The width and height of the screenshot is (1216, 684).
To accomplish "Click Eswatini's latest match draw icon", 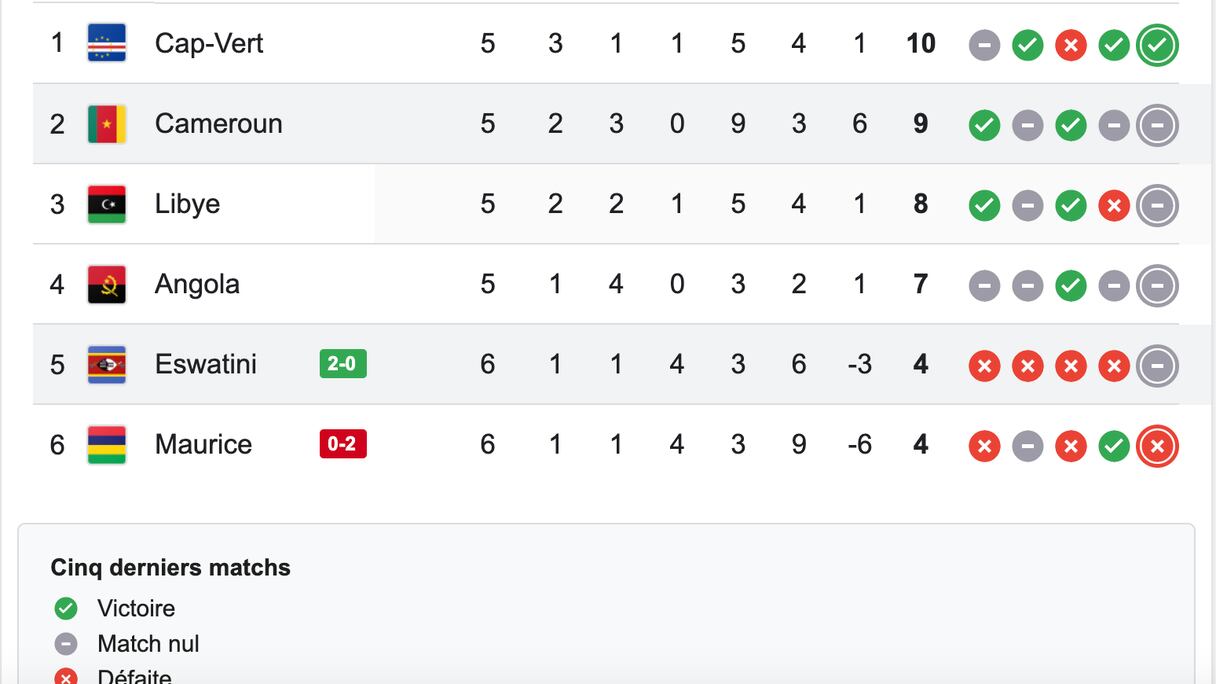I will point(1157,366).
